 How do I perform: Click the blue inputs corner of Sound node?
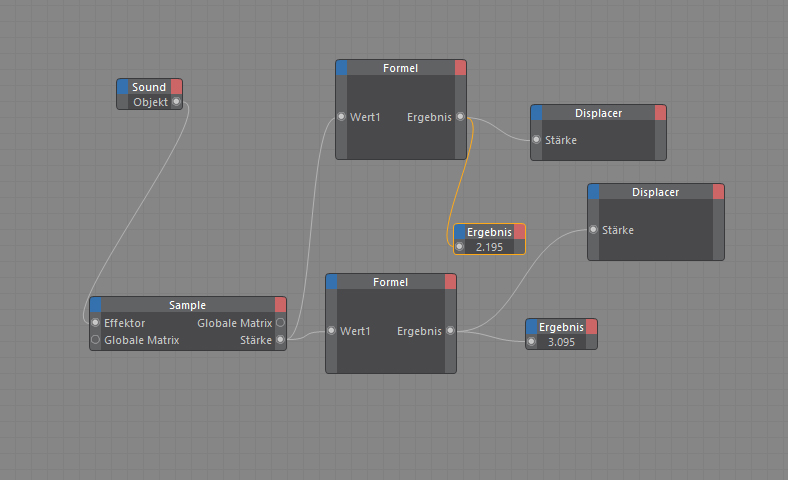[x=123, y=87]
